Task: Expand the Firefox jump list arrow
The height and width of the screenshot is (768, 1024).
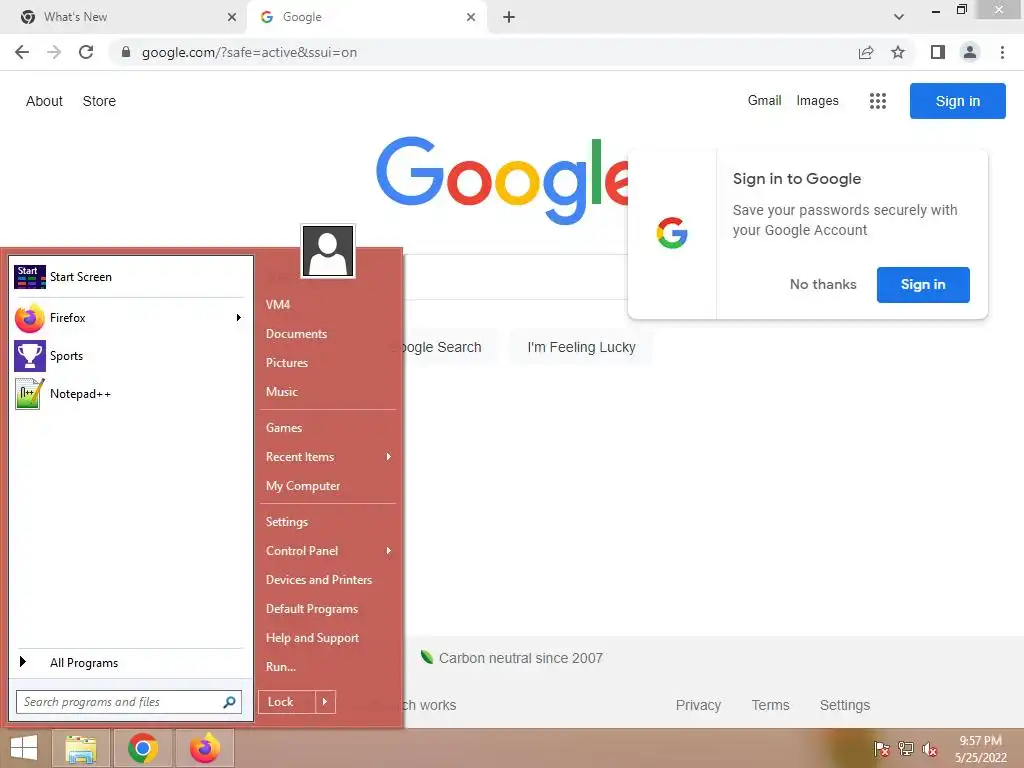Action: pos(239,318)
